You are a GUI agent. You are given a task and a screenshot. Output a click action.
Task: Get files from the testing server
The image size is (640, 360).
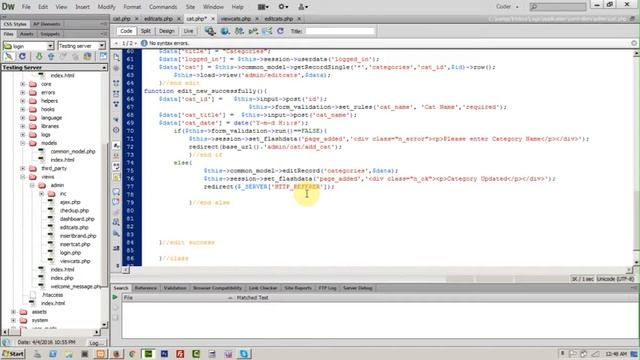coord(39,56)
